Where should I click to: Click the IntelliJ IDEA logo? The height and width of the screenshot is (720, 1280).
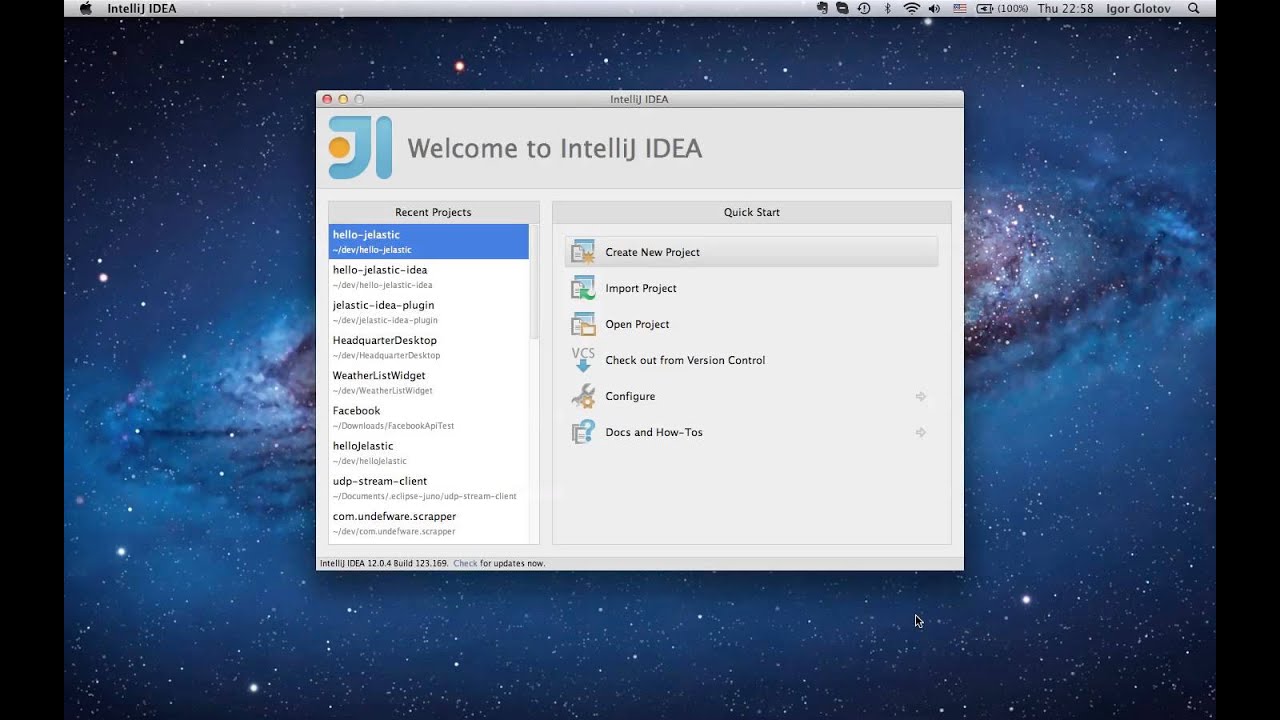coord(360,148)
